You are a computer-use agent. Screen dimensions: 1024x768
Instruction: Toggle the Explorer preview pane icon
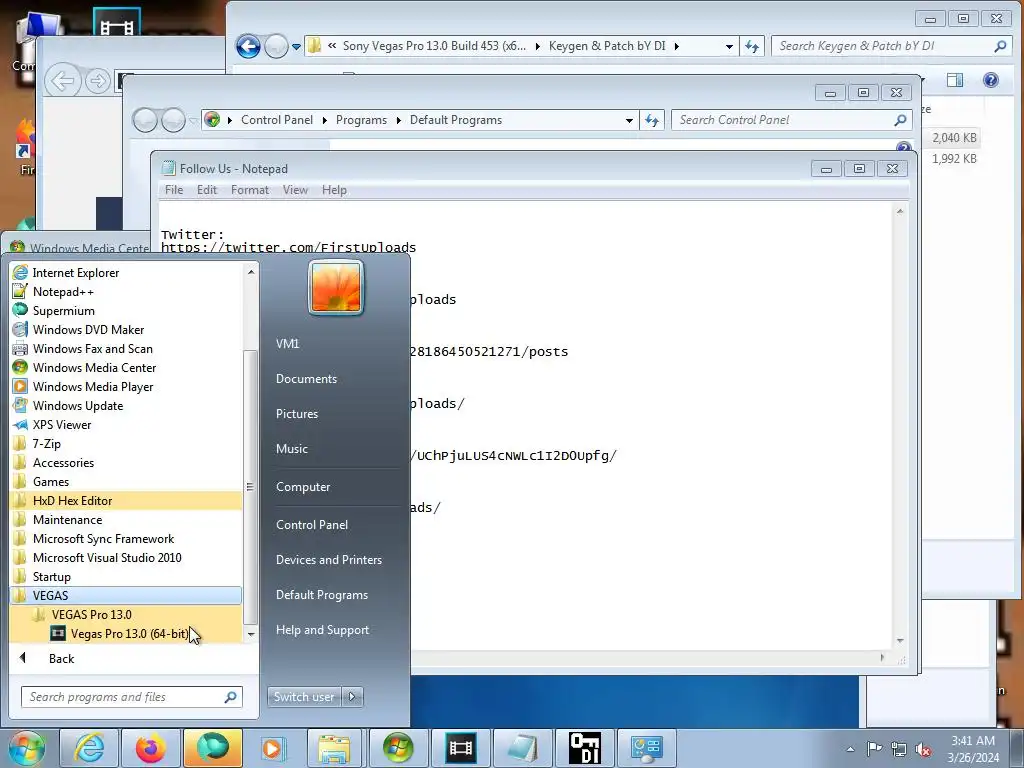955,80
